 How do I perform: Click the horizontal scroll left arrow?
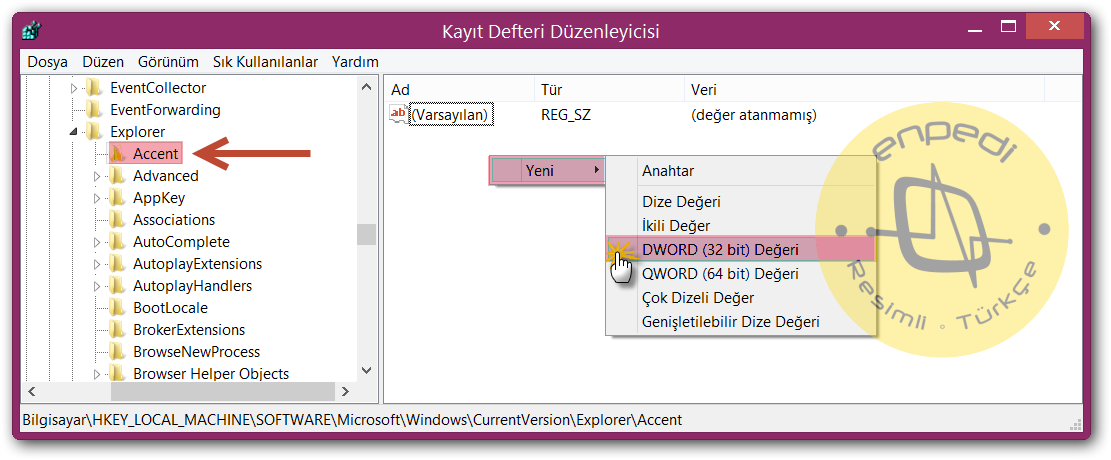[x=32, y=391]
